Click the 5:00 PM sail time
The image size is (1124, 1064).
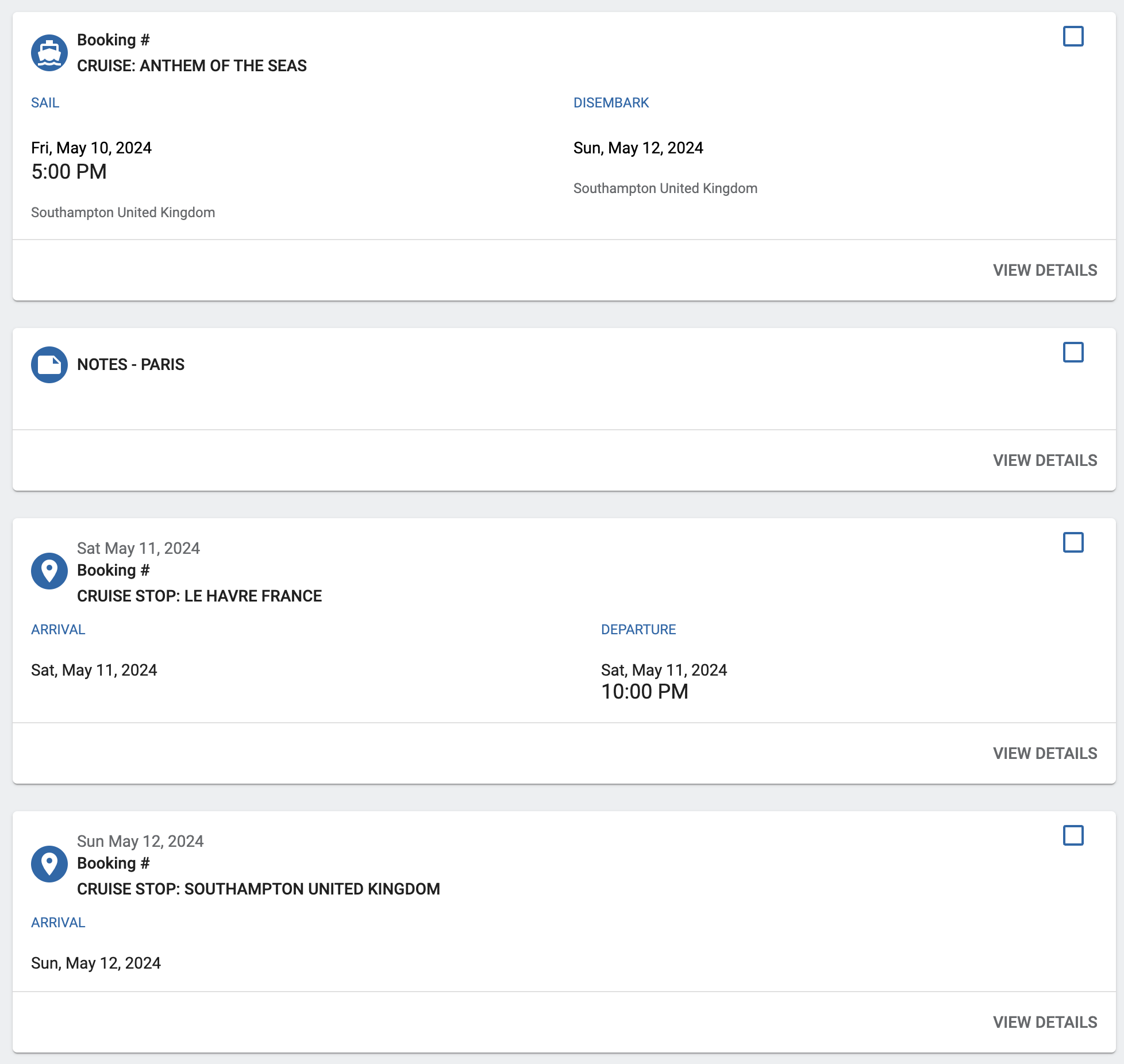click(x=69, y=172)
